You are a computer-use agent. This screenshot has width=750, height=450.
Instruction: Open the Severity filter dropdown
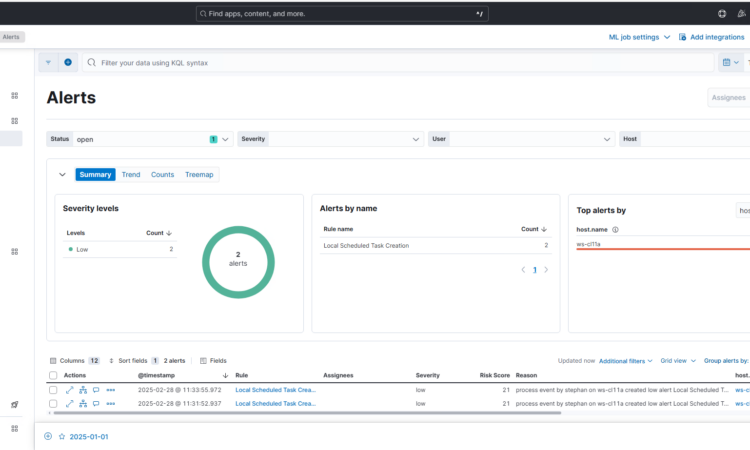(331, 139)
